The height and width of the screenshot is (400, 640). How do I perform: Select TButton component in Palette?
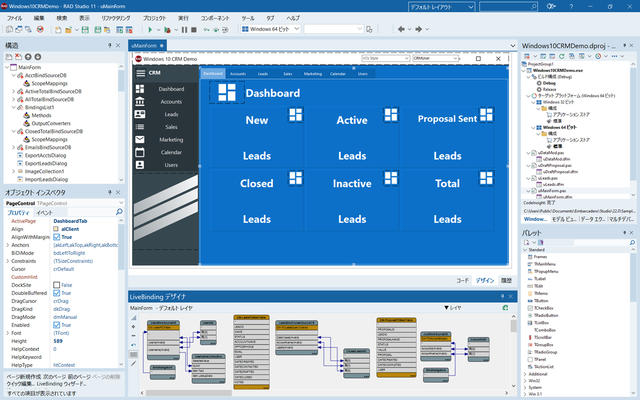(x=541, y=300)
